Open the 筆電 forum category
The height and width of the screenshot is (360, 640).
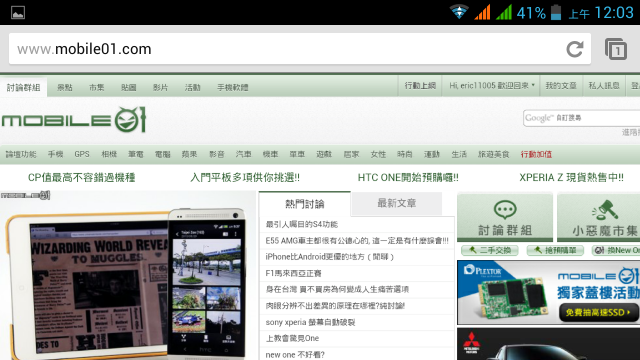pyautogui.click(x=136, y=154)
